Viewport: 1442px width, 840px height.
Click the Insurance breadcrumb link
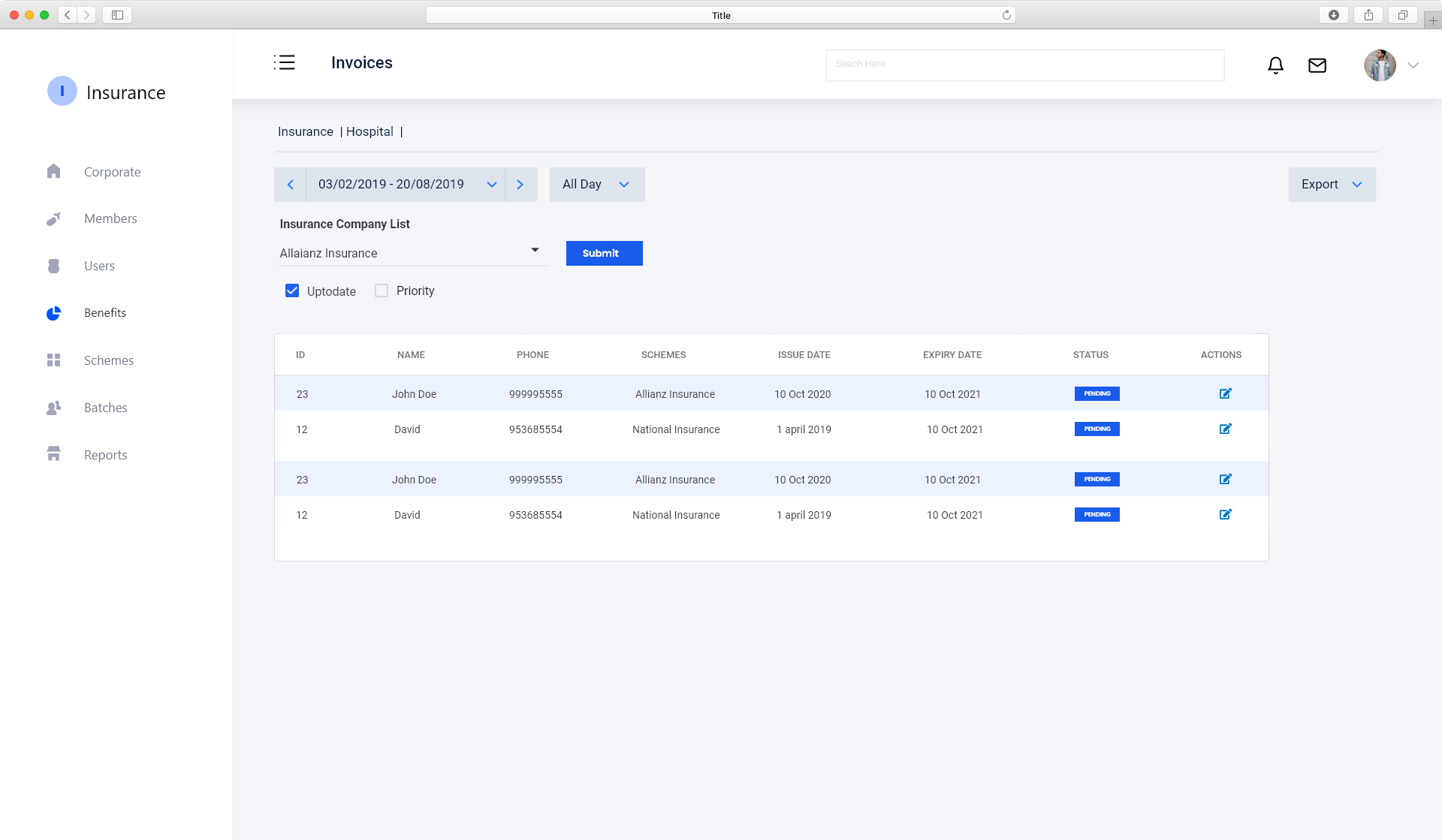click(x=306, y=131)
